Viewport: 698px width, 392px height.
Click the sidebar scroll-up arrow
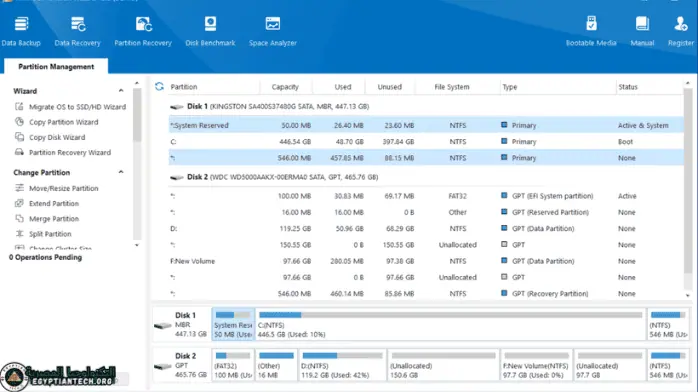click(137, 83)
